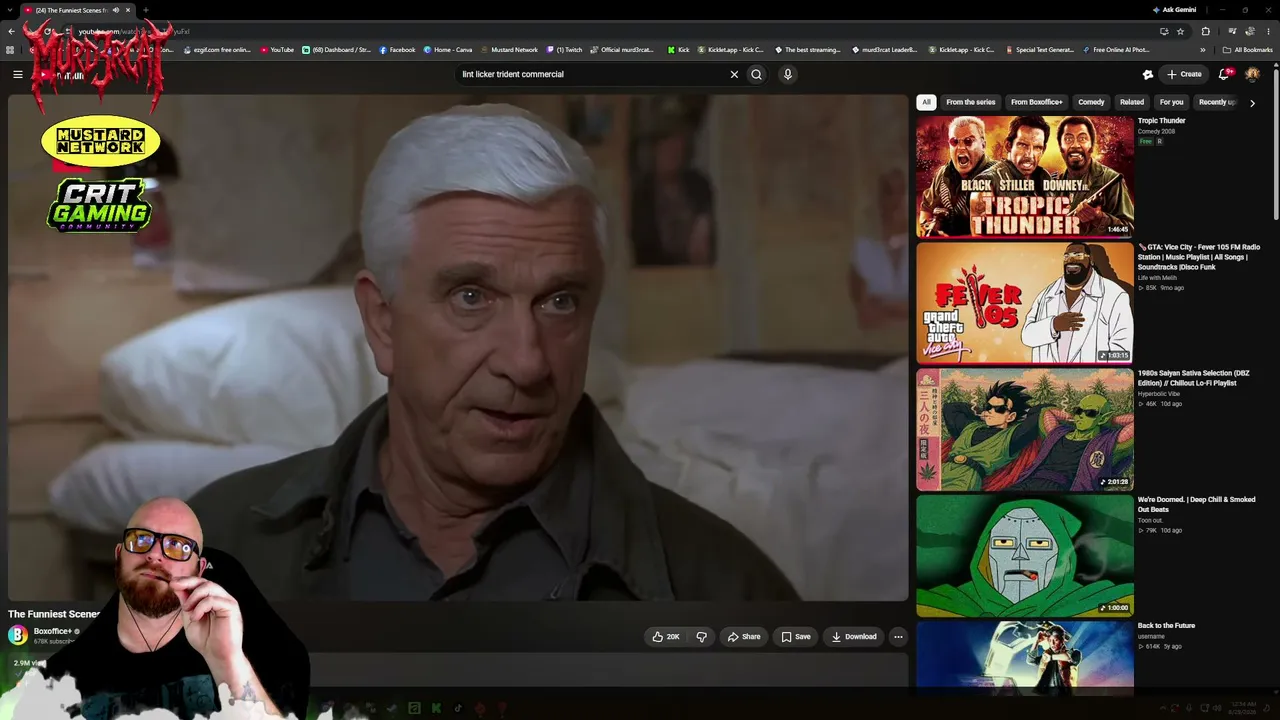Screen dimensions: 1280x720
Task: Open the apps grid in bookmarks bar
Action: 10,50
